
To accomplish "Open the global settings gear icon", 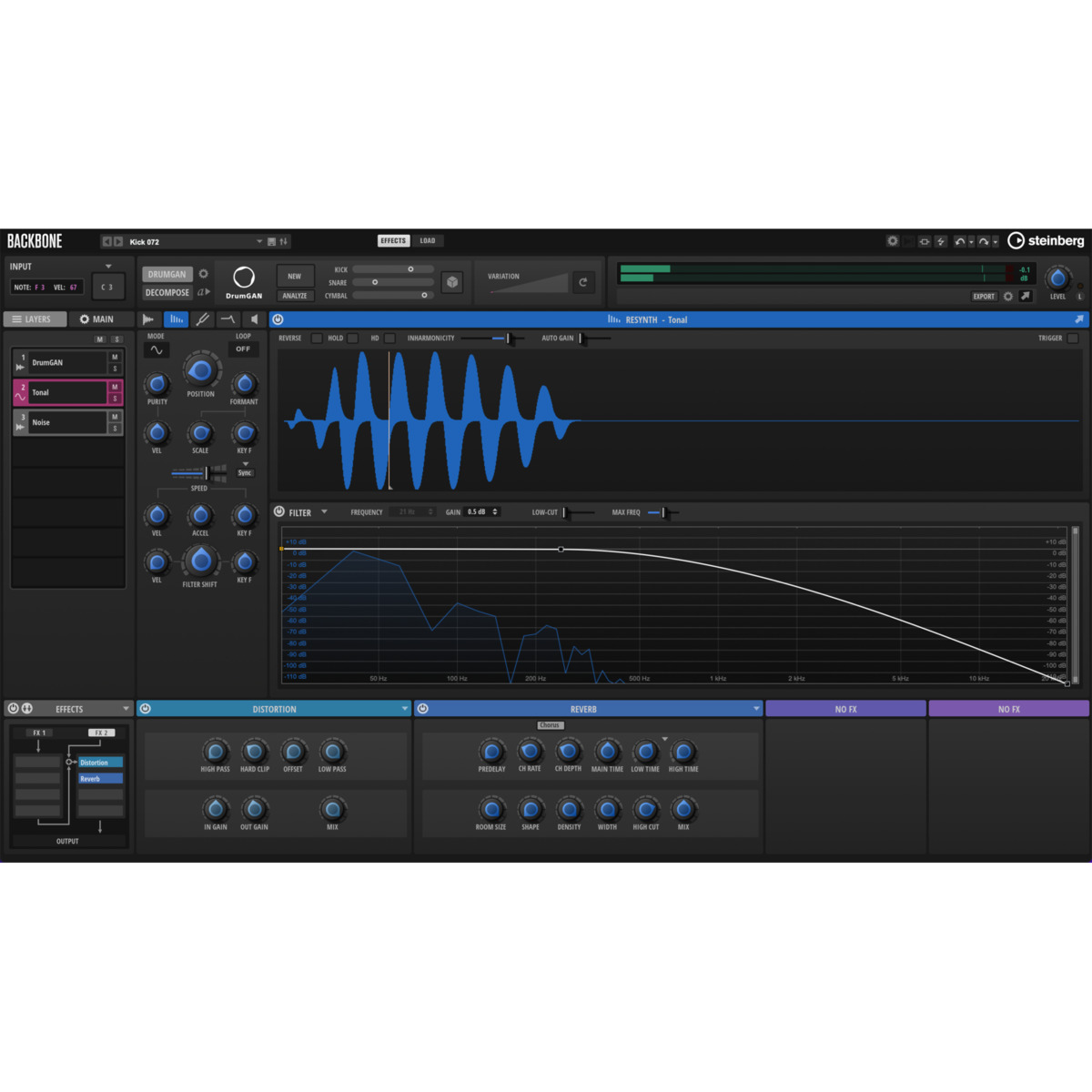I will pos(893,241).
